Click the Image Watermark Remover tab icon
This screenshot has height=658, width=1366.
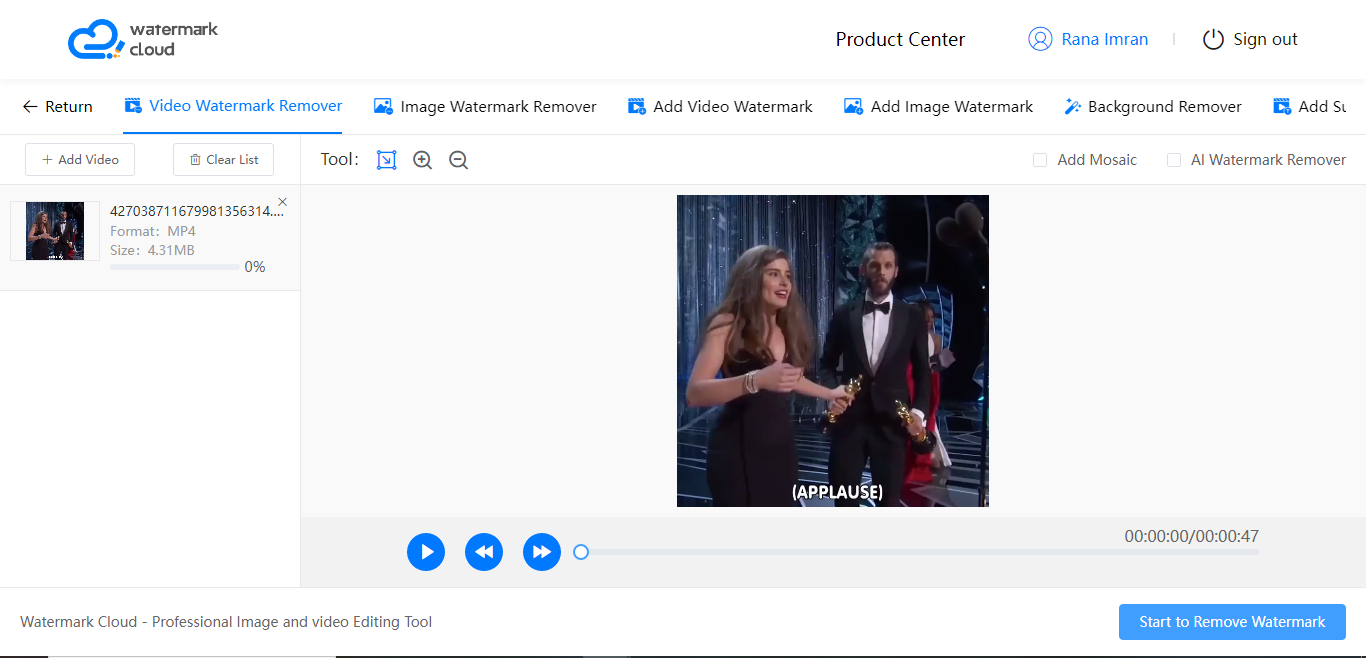382,106
